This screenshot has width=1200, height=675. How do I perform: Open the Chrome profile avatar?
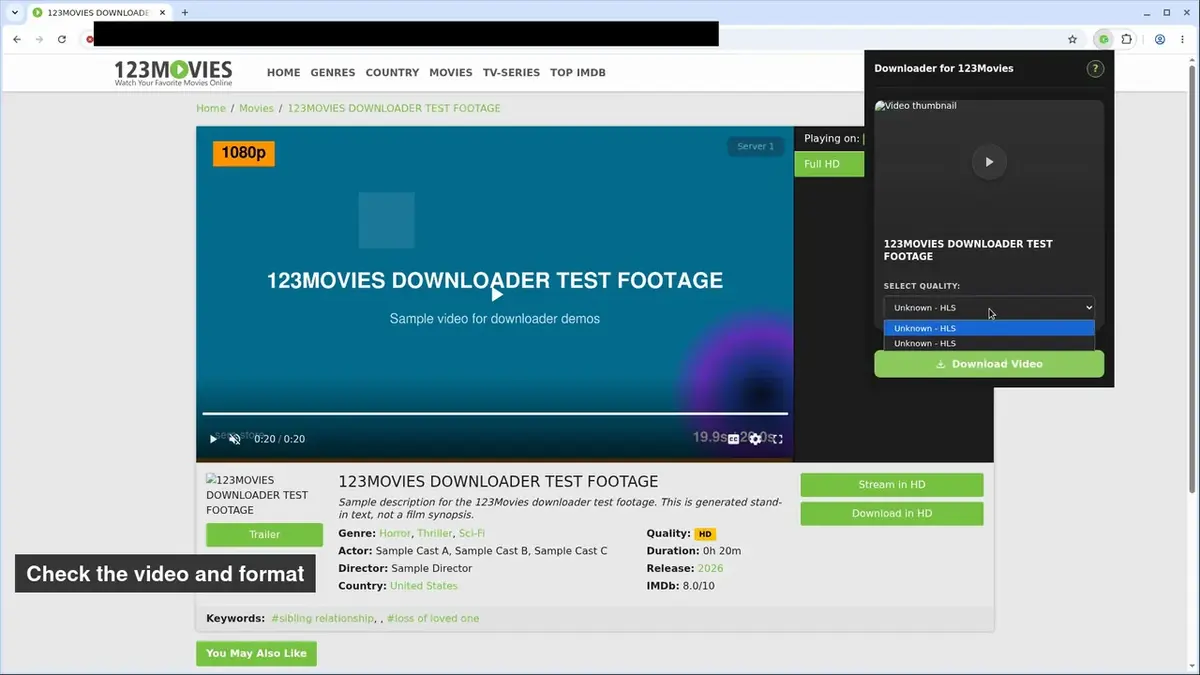(1160, 39)
